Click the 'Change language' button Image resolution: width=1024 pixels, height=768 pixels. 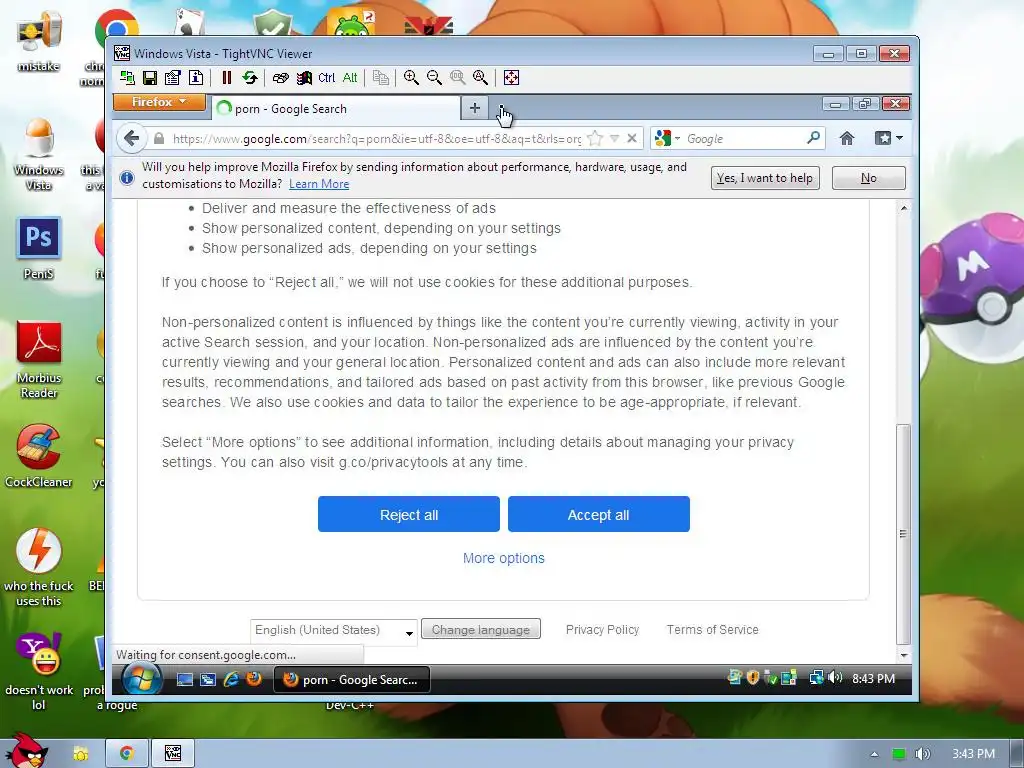pyautogui.click(x=481, y=630)
